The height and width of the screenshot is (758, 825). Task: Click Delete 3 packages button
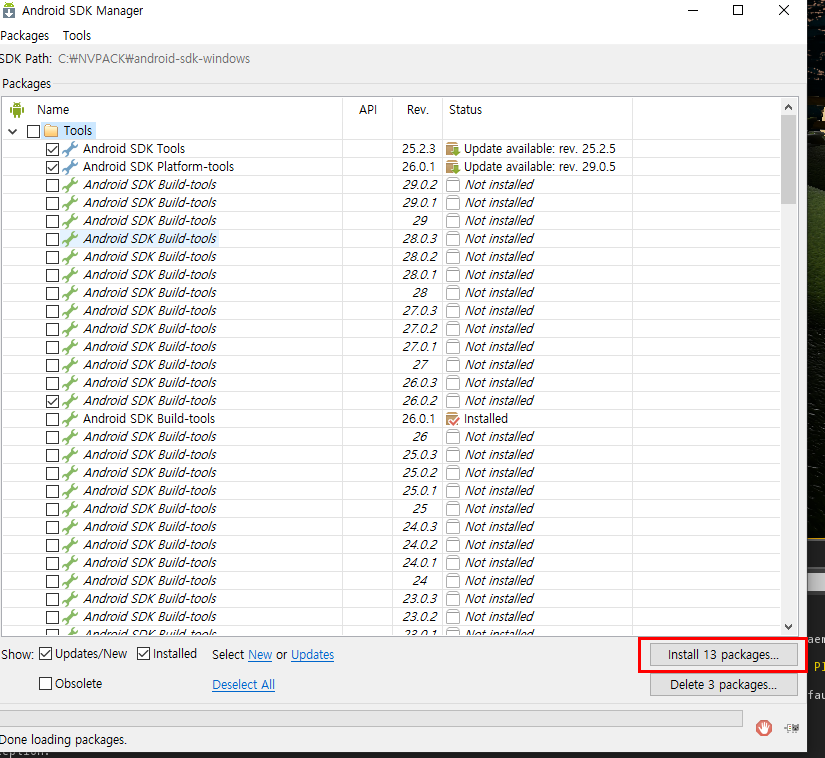pyautogui.click(x=723, y=685)
